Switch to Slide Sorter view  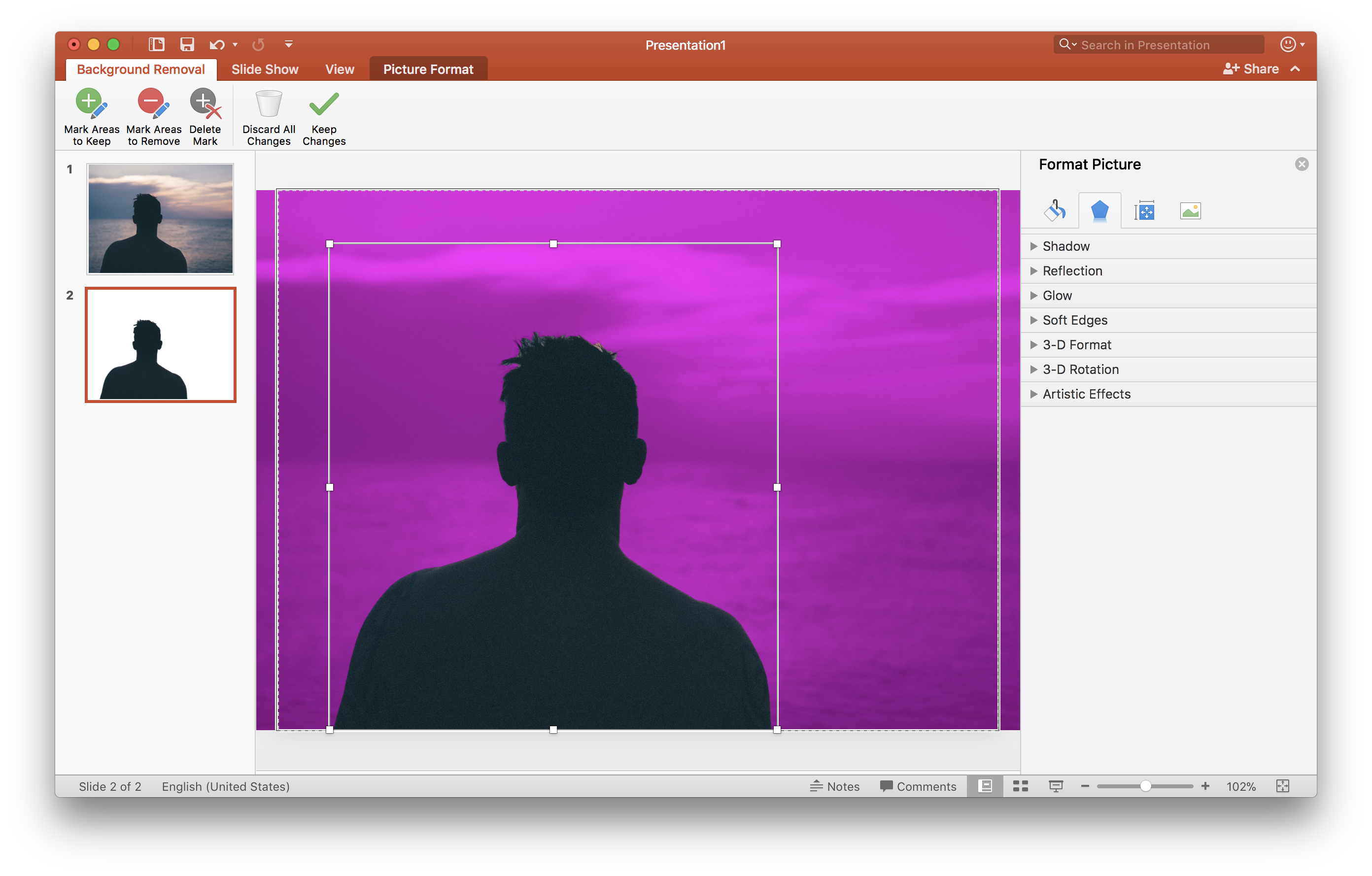(1020, 786)
